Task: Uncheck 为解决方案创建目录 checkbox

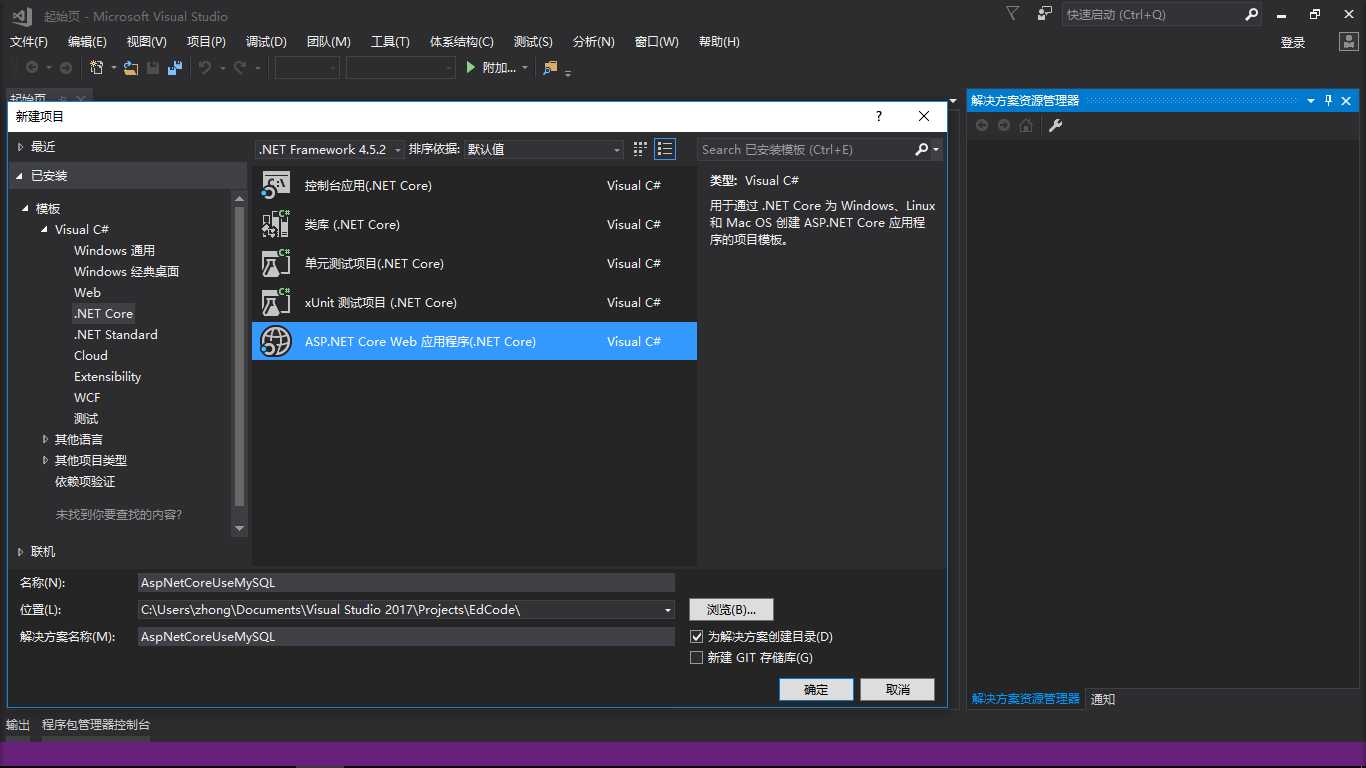Action: 697,636
